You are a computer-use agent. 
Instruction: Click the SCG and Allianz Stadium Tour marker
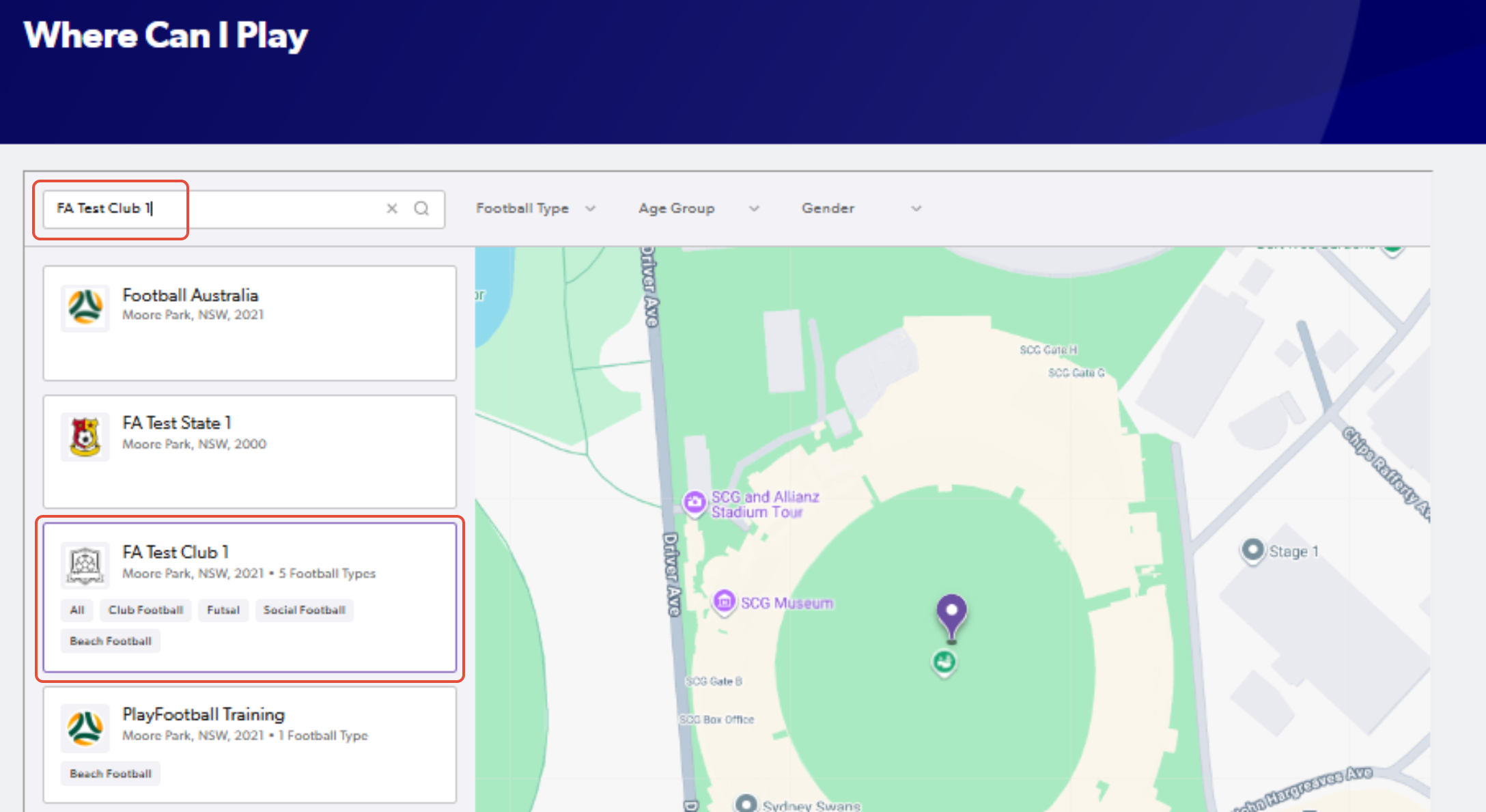695,503
